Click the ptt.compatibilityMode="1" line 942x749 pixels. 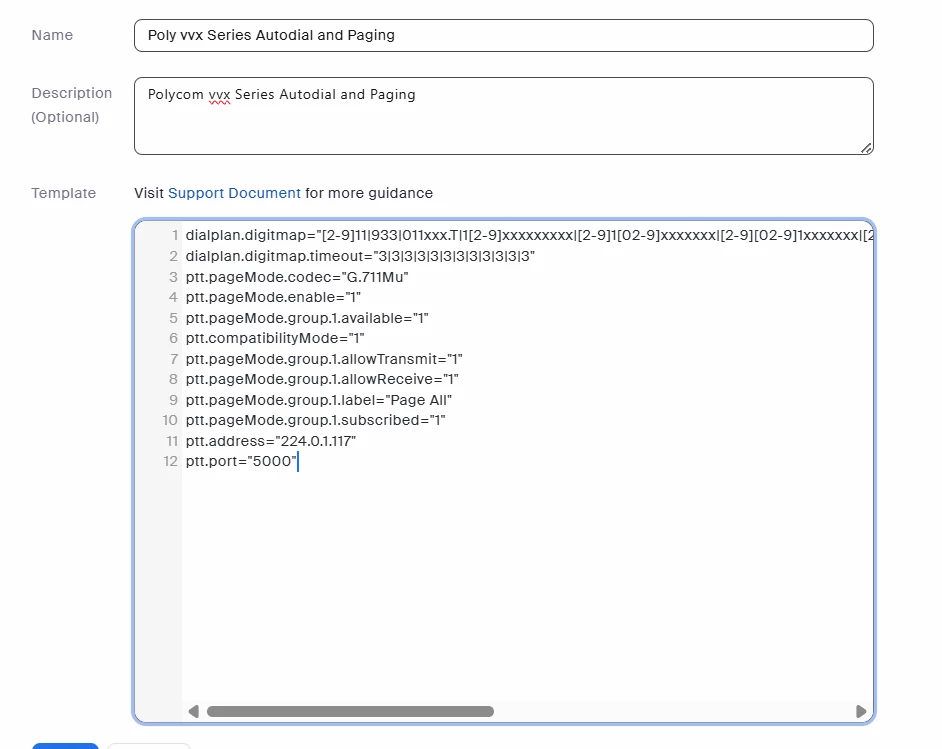pyautogui.click(x=275, y=338)
